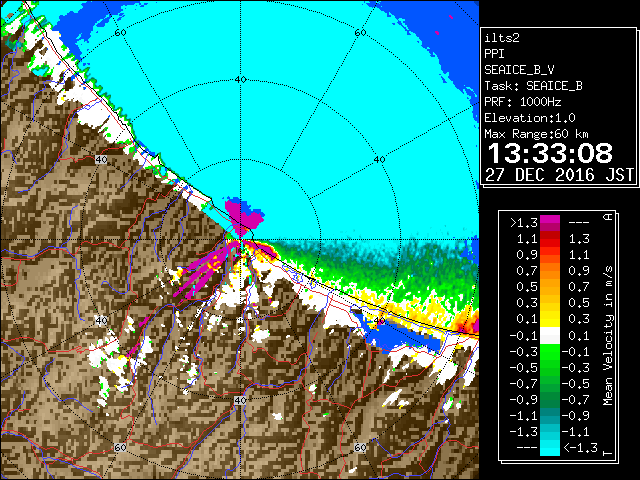
Task: Pick the white zero-velocity band in color bar
Action: point(550,336)
